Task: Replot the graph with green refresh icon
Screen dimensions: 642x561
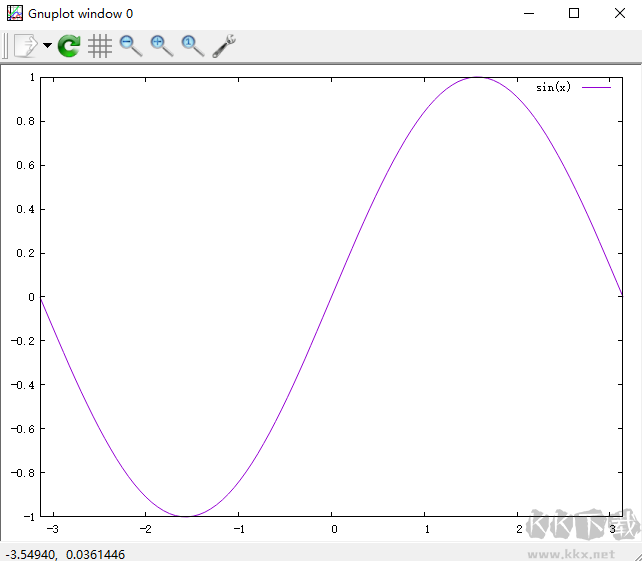Action: 69,45
